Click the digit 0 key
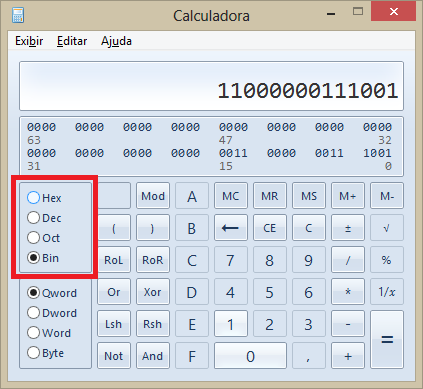 pos(250,356)
